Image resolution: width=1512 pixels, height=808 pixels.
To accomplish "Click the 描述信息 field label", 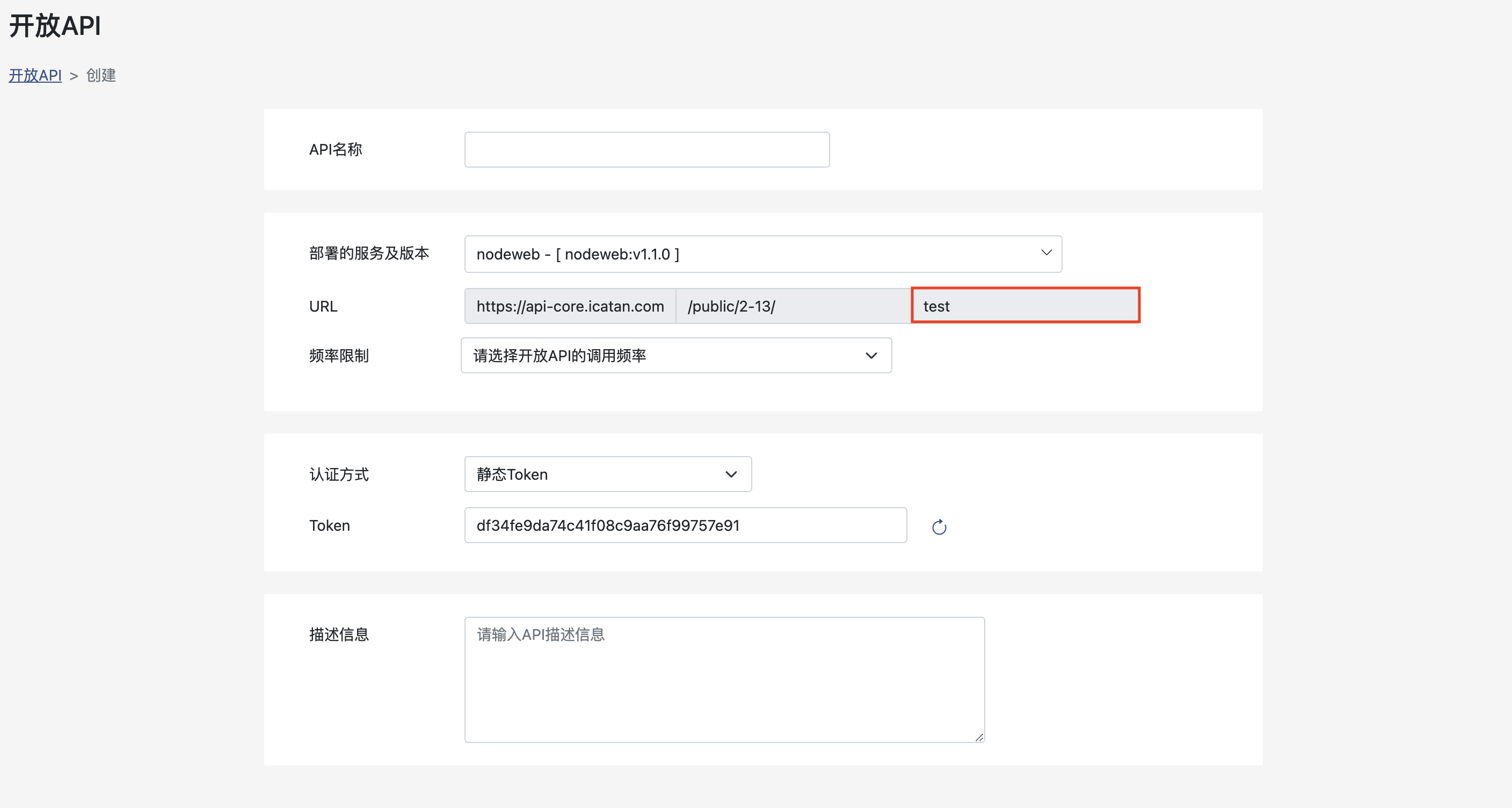I will [339, 635].
